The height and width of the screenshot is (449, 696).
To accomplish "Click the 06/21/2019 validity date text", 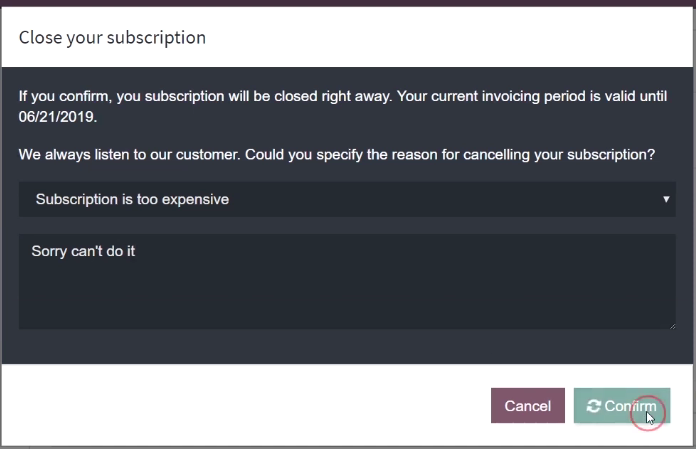I will click(x=57, y=117).
